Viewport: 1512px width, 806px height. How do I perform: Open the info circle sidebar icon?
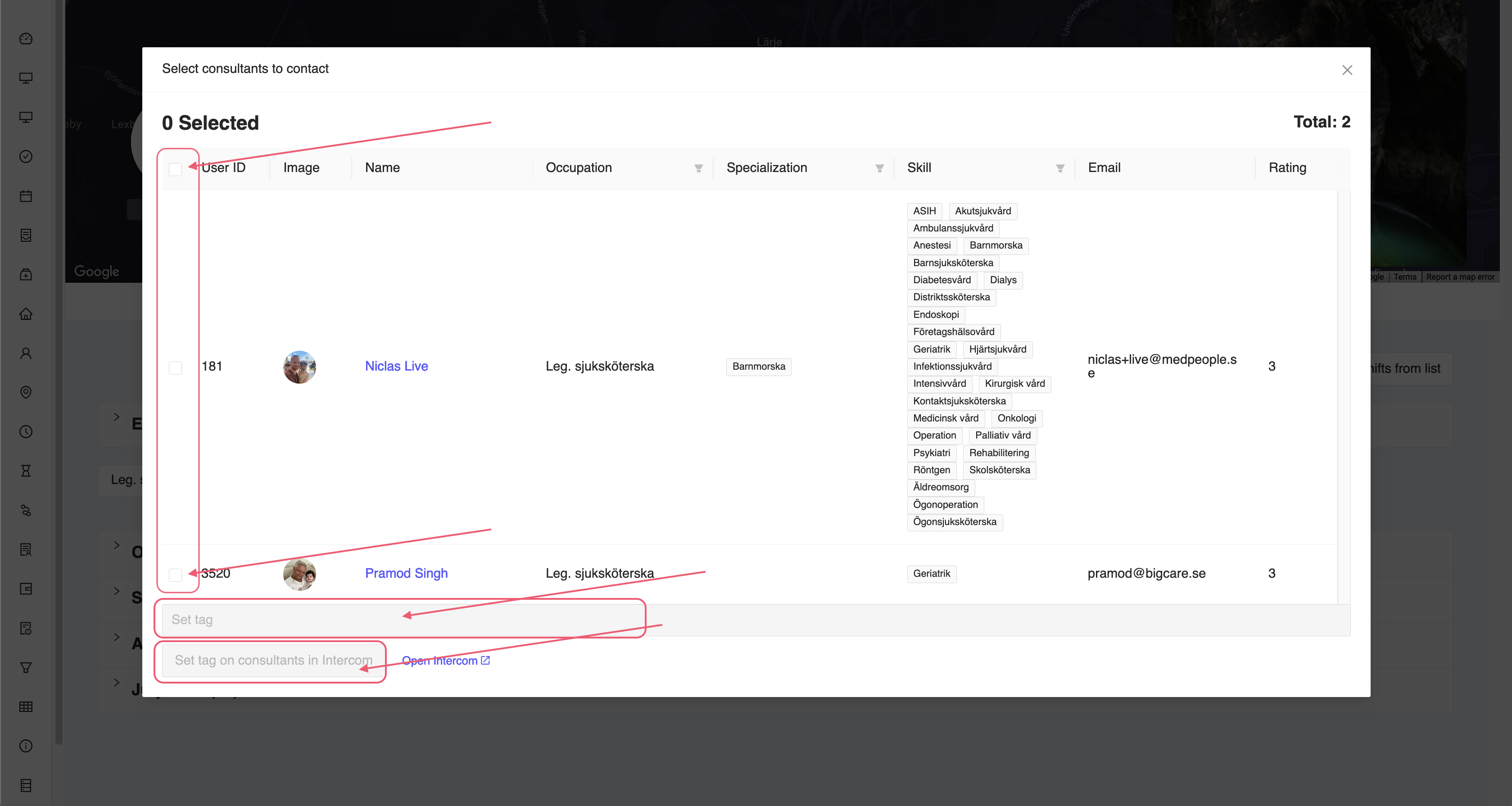[x=26, y=746]
